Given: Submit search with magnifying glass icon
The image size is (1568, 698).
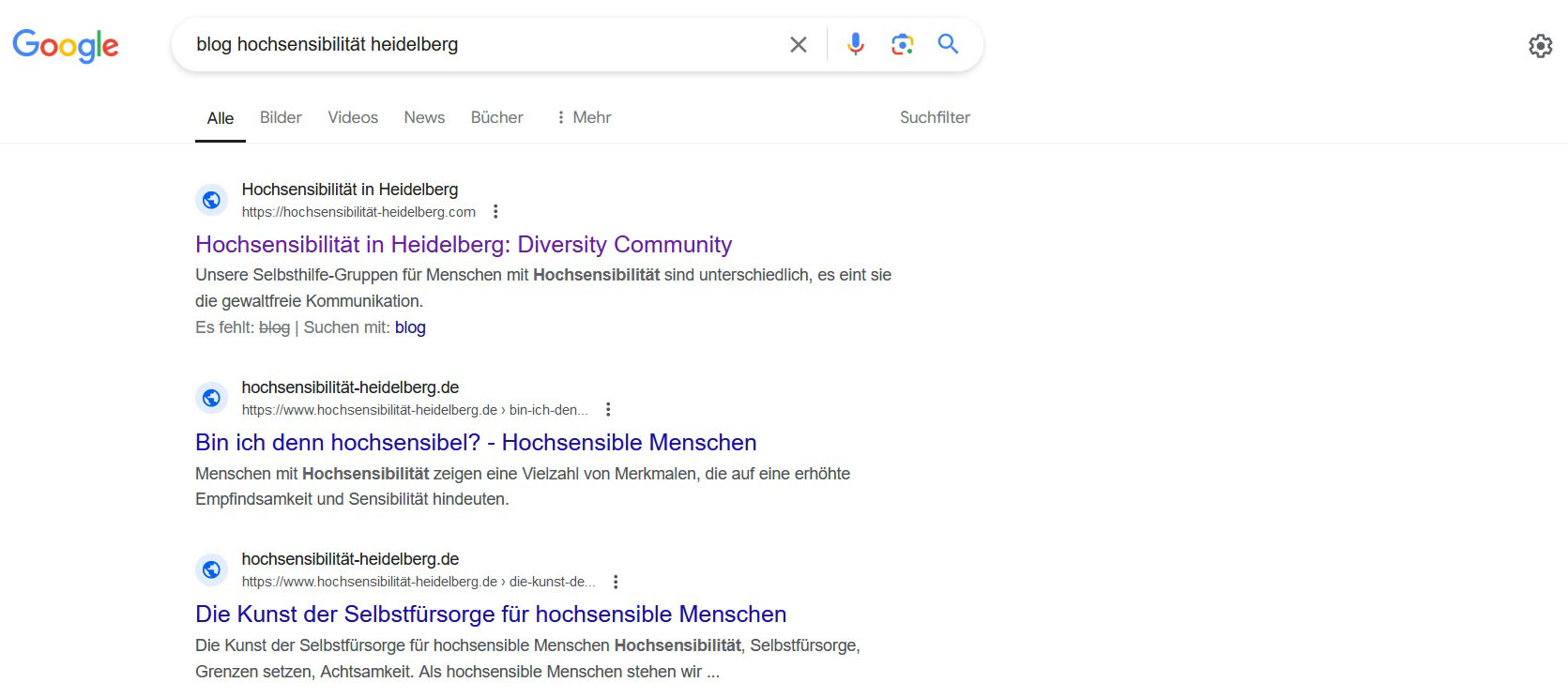Looking at the screenshot, I should coord(948,43).
